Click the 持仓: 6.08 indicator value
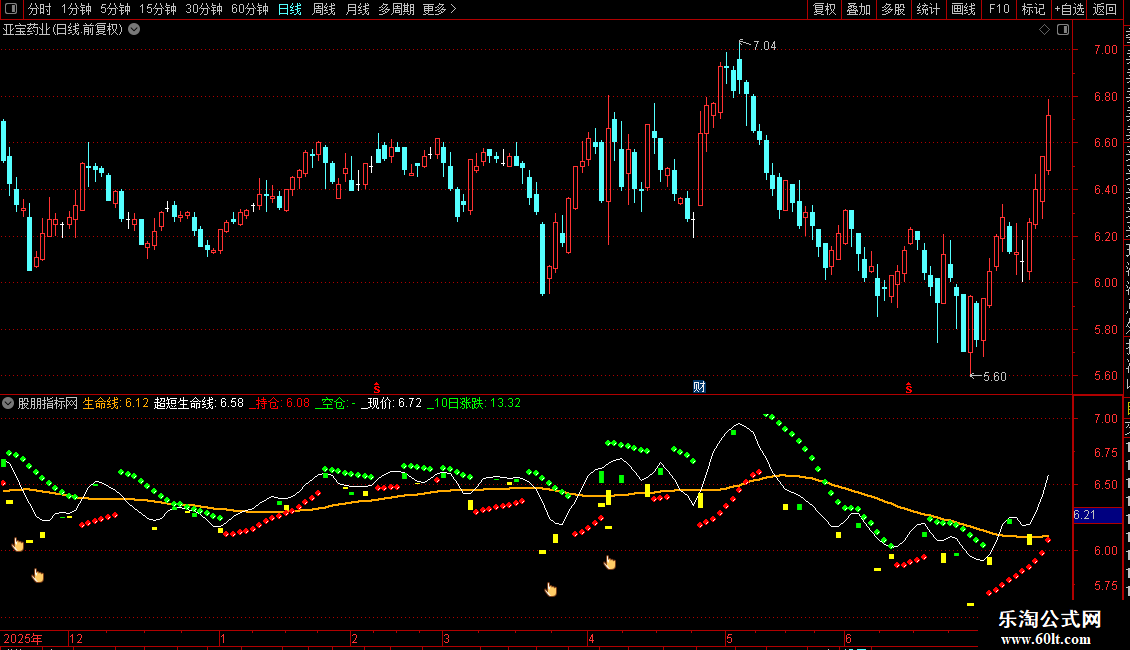 tap(280, 403)
